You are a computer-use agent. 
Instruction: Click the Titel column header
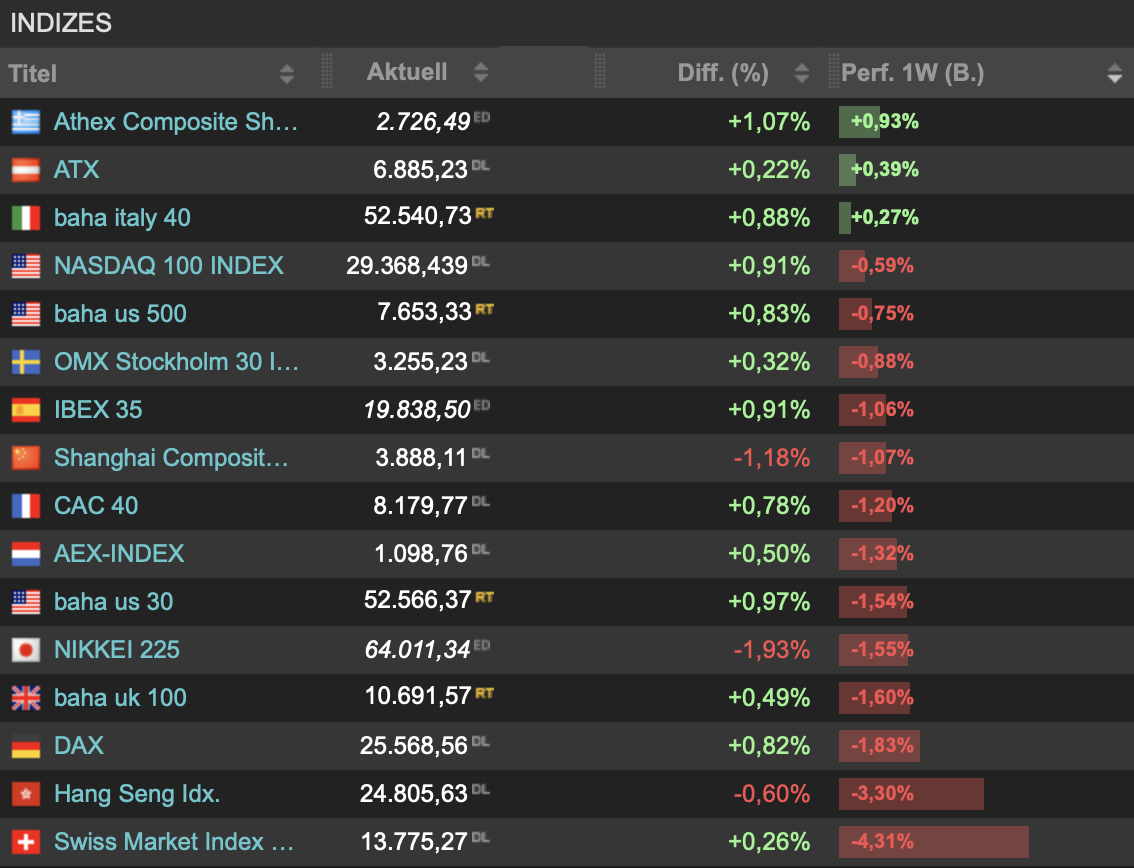33,74
